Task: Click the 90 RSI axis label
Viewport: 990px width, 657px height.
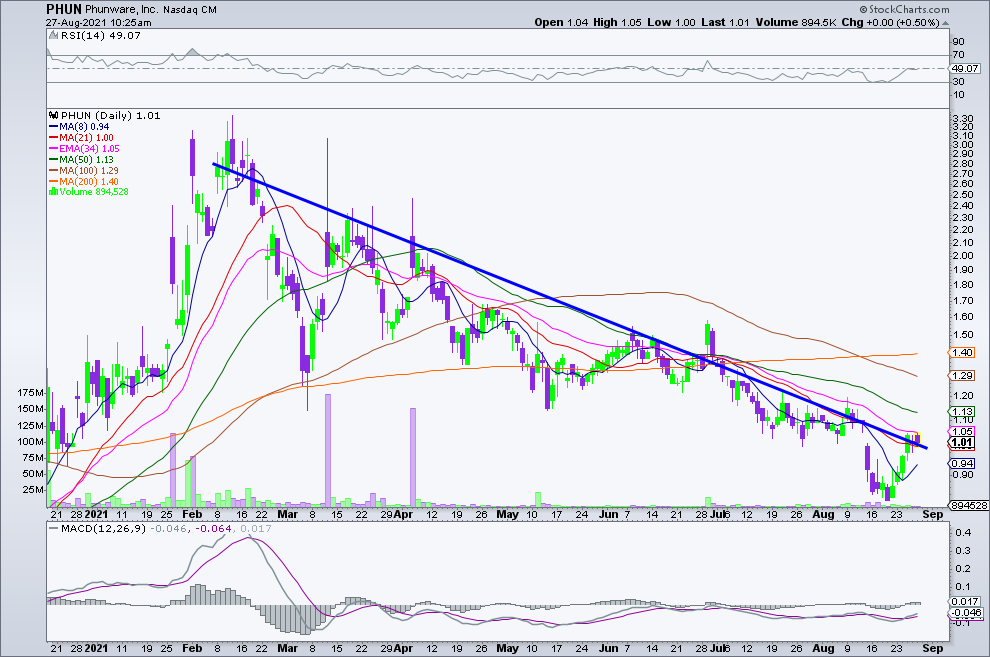Action: (x=958, y=42)
